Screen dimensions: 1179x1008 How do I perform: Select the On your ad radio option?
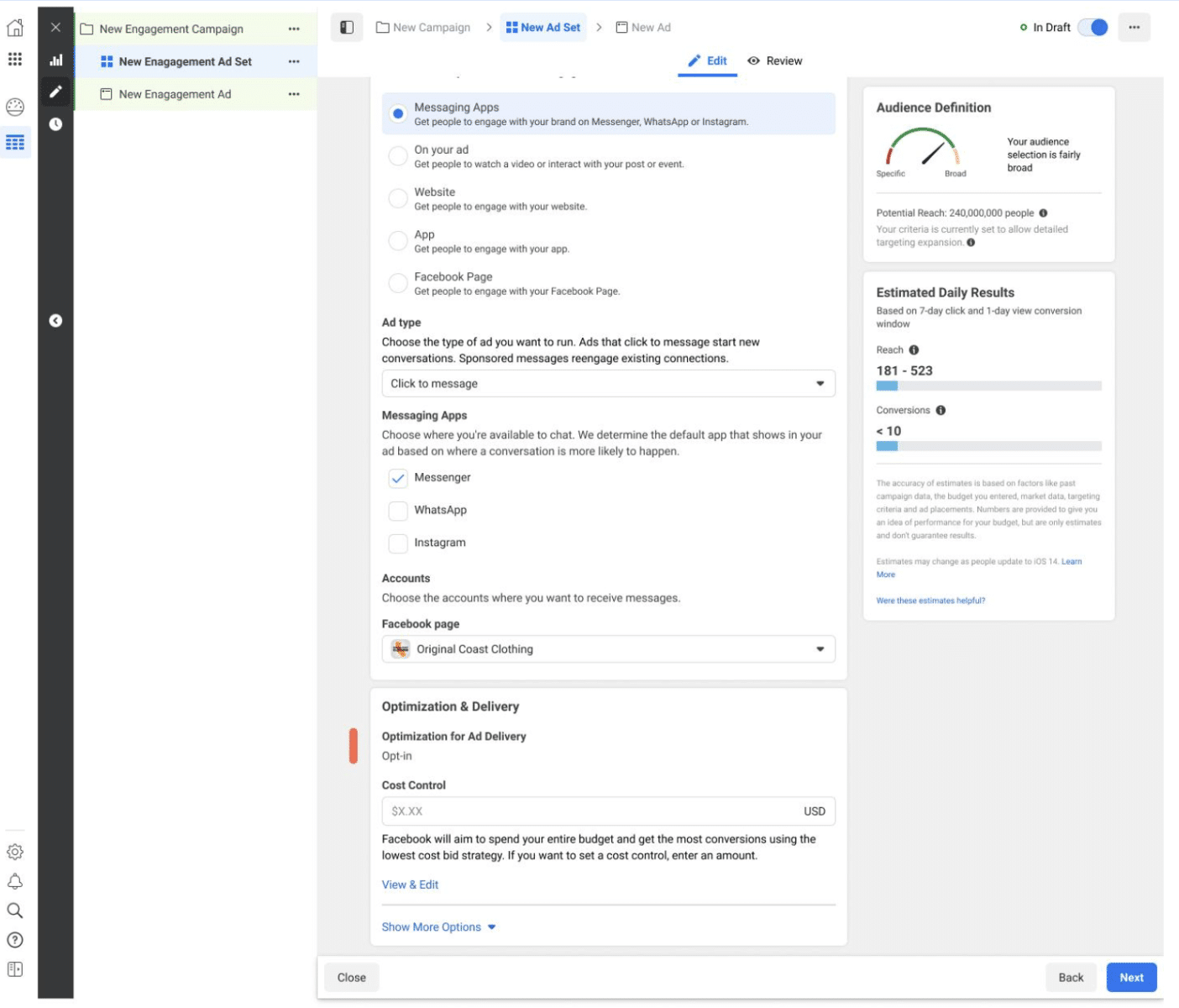click(x=398, y=156)
